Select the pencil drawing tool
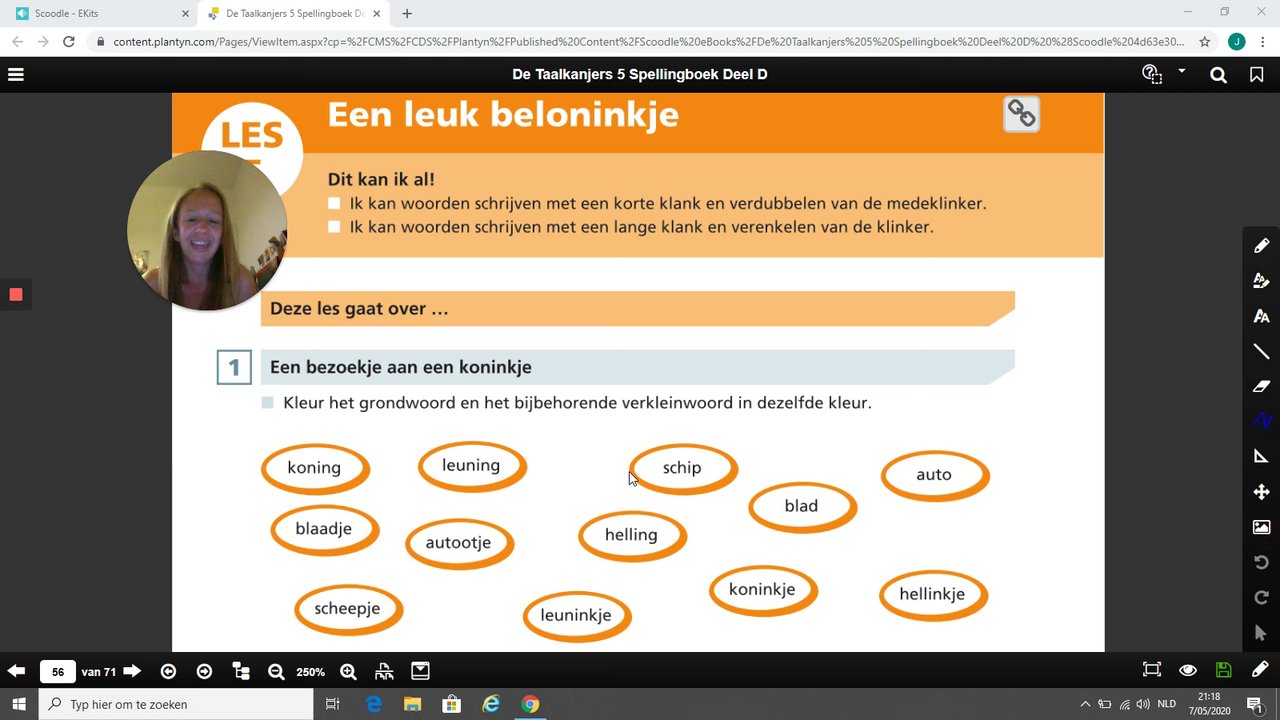The image size is (1280, 720). coord(1261,246)
